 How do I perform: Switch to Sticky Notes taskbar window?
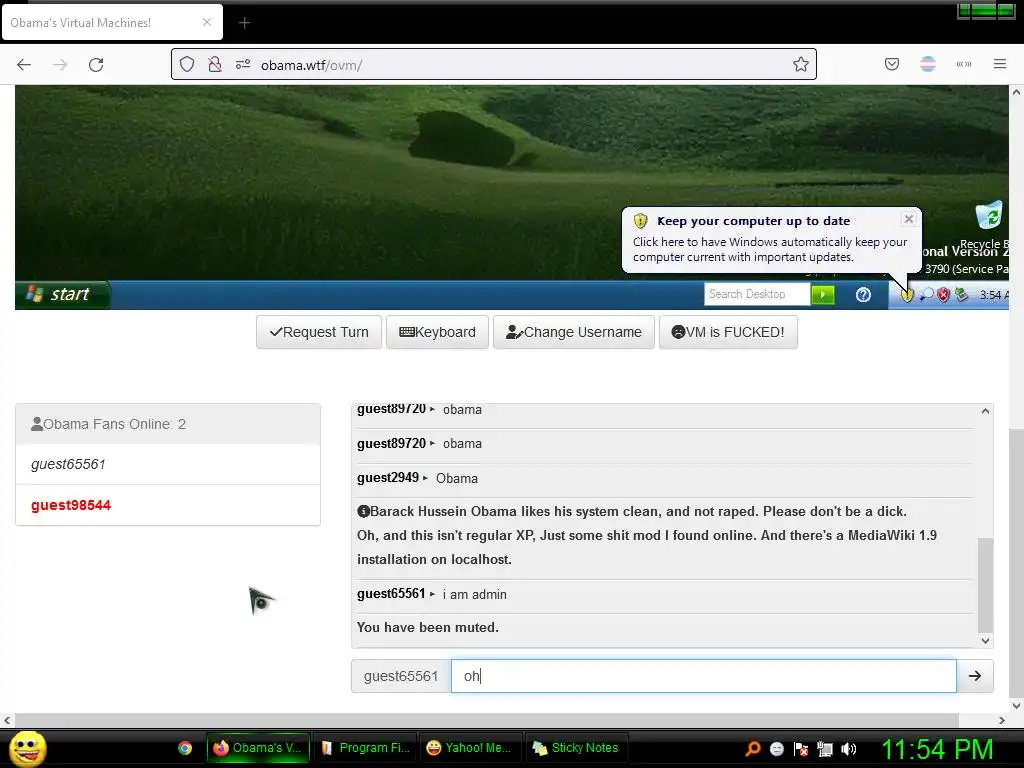[x=577, y=748]
